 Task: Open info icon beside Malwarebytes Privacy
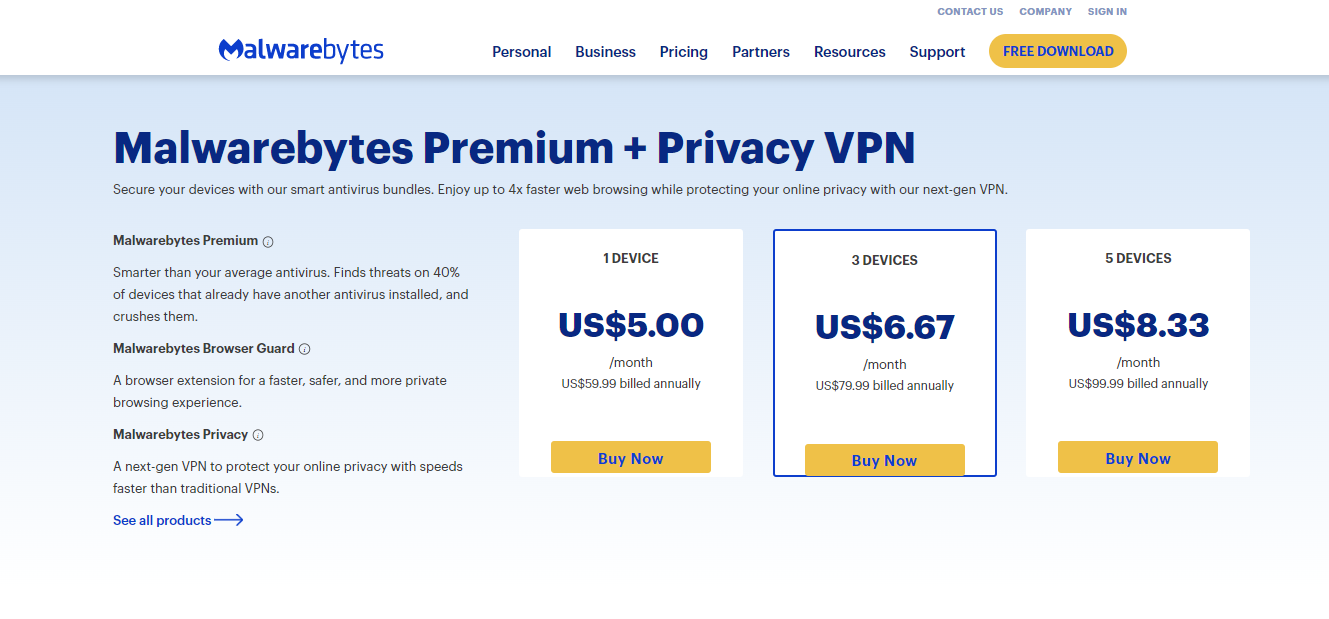coord(258,435)
